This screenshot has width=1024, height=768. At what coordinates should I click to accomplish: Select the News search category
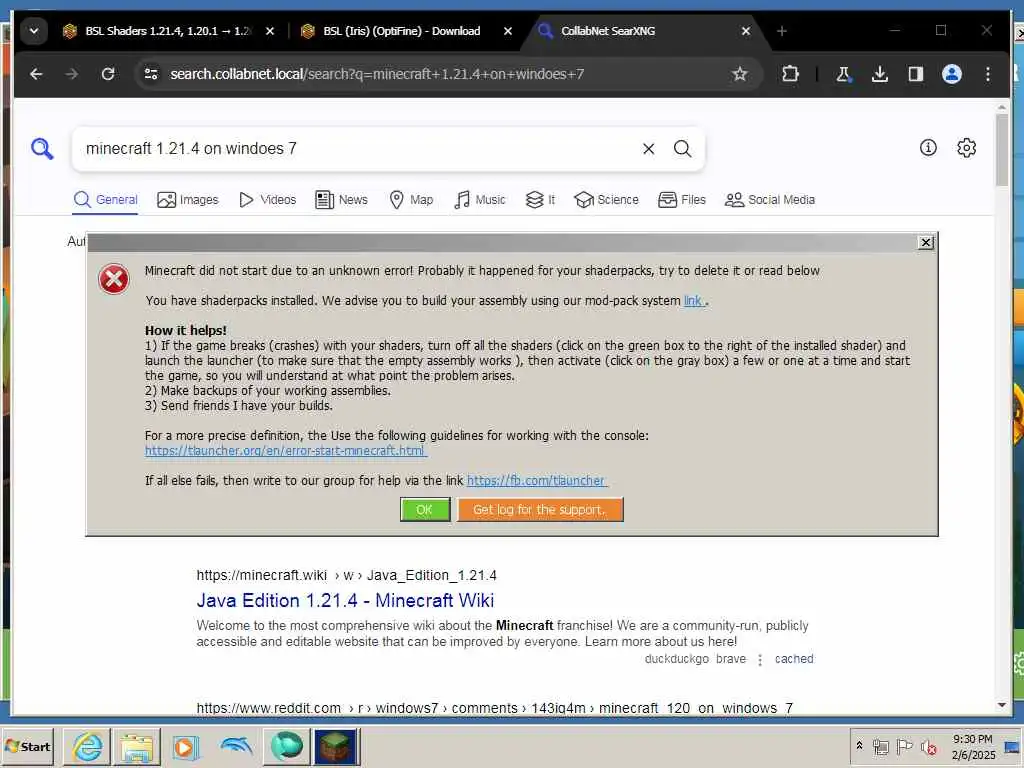point(342,200)
